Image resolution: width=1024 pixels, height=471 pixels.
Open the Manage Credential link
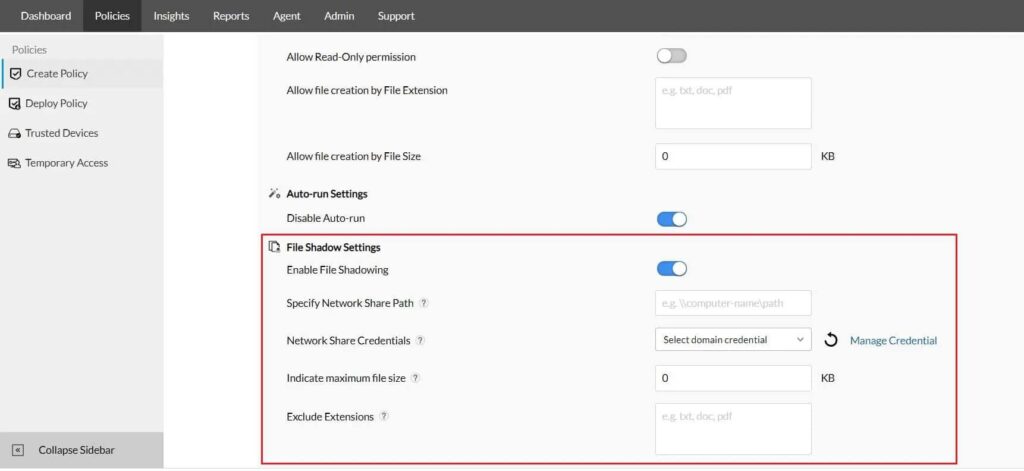pyautogui.click(x=893, y=340)
